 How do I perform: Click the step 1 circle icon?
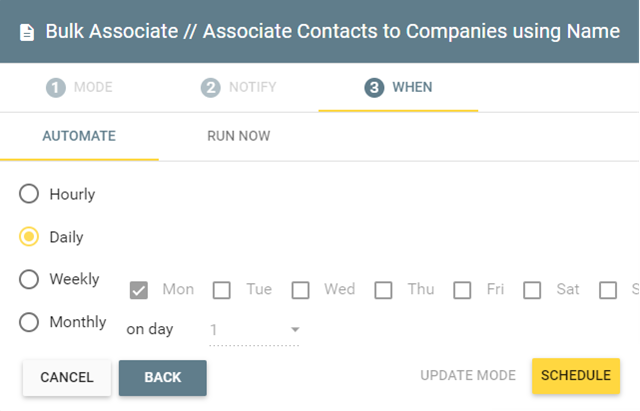tap(56, 87)
